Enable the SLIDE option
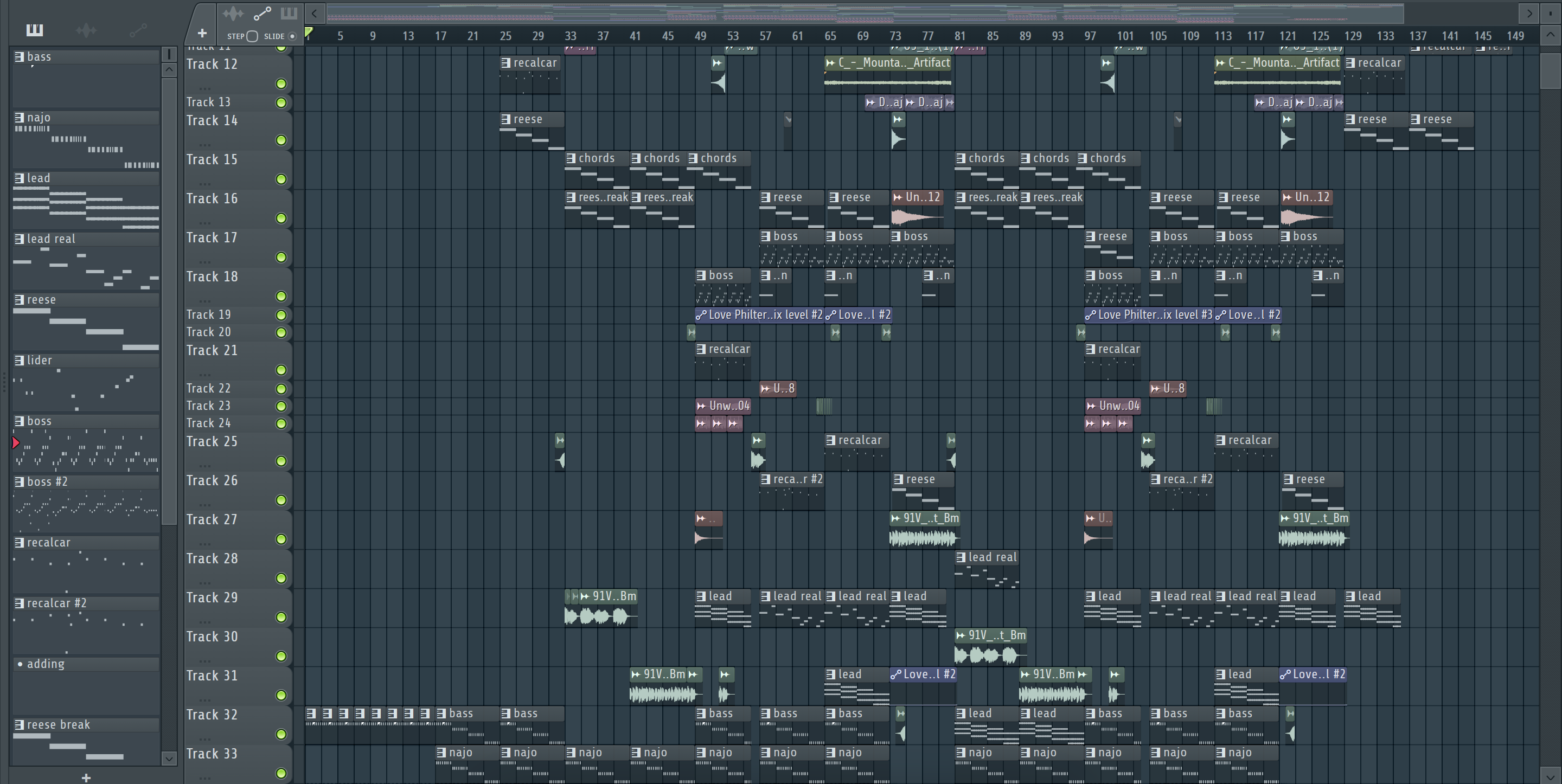 tap(292, 36)
